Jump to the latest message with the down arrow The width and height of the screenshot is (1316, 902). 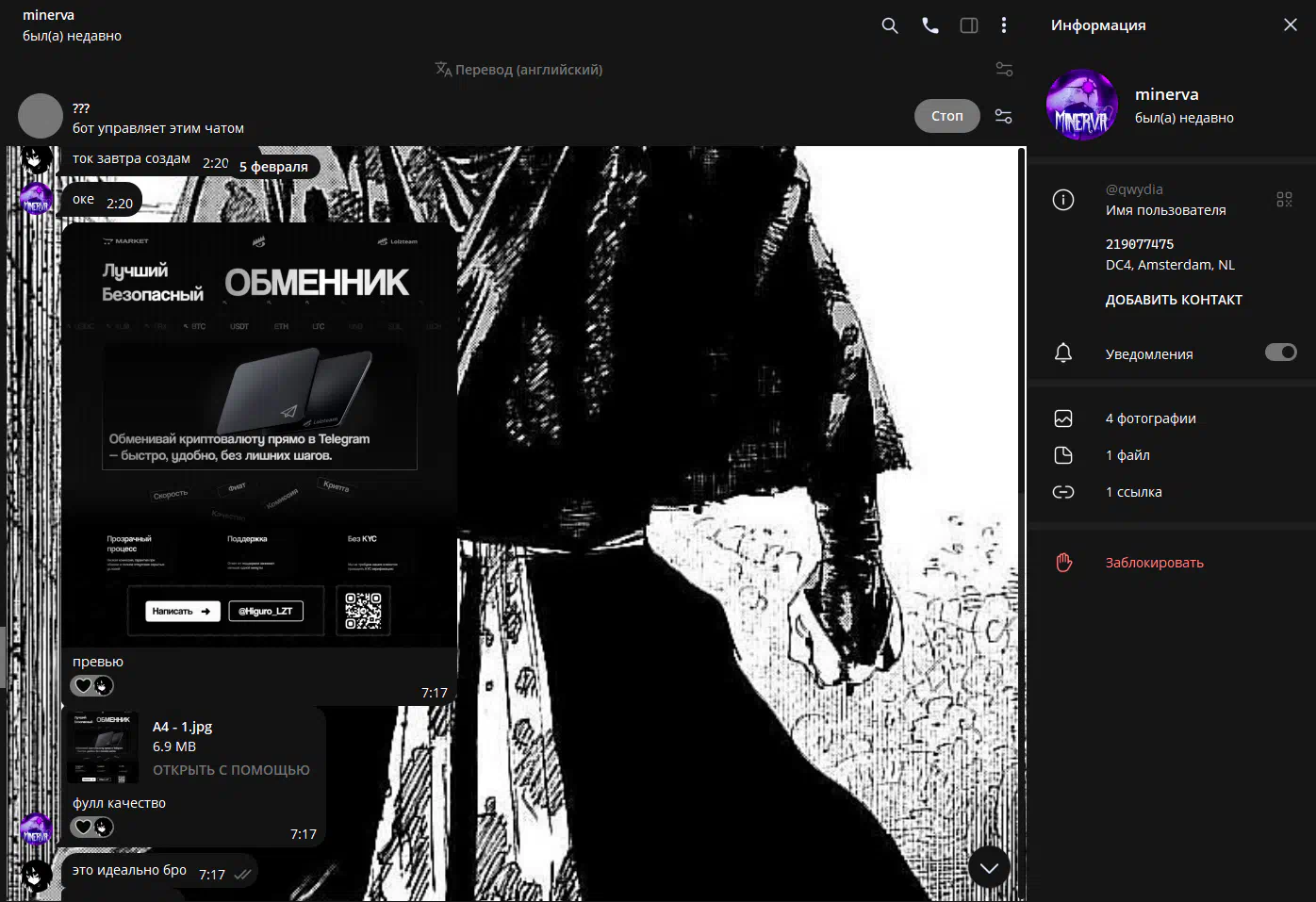pyautogui.click(x=989, y=868)
